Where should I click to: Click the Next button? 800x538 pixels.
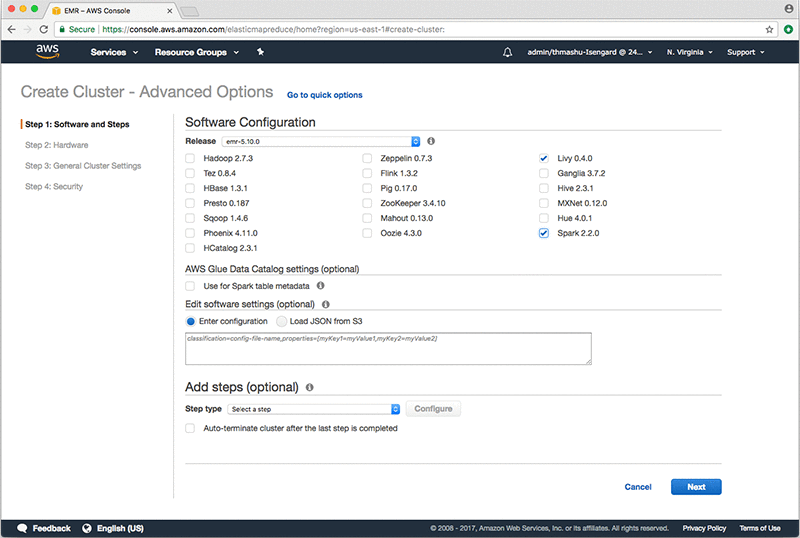(x=696, y=487)
